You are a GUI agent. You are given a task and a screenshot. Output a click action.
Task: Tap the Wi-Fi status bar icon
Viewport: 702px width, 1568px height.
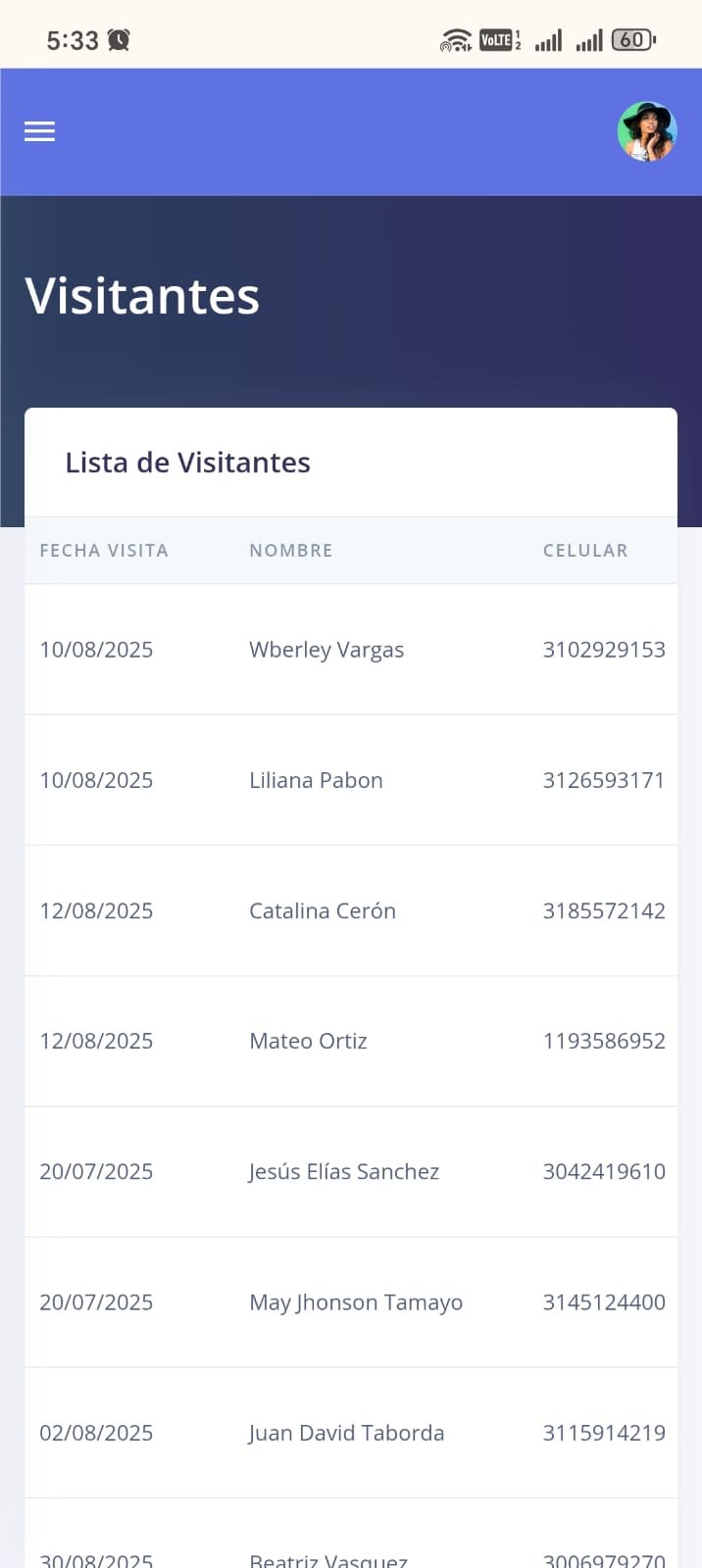pyautogui.click(x=456, y=40)
